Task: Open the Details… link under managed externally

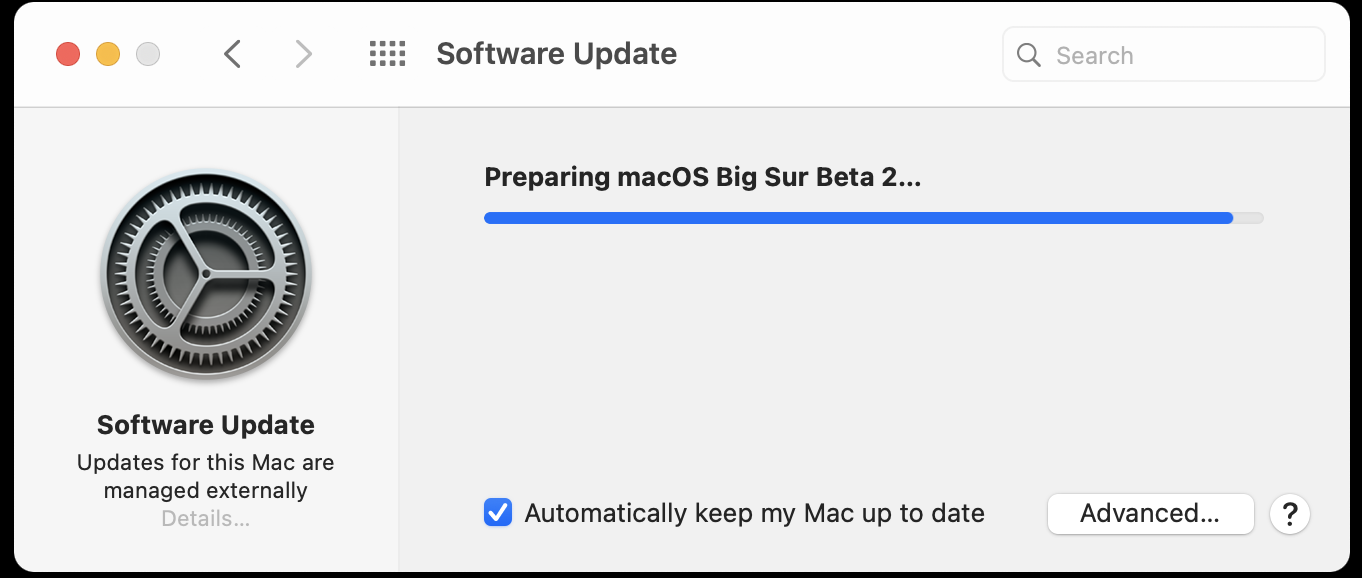Action: [x=206, y=519]
